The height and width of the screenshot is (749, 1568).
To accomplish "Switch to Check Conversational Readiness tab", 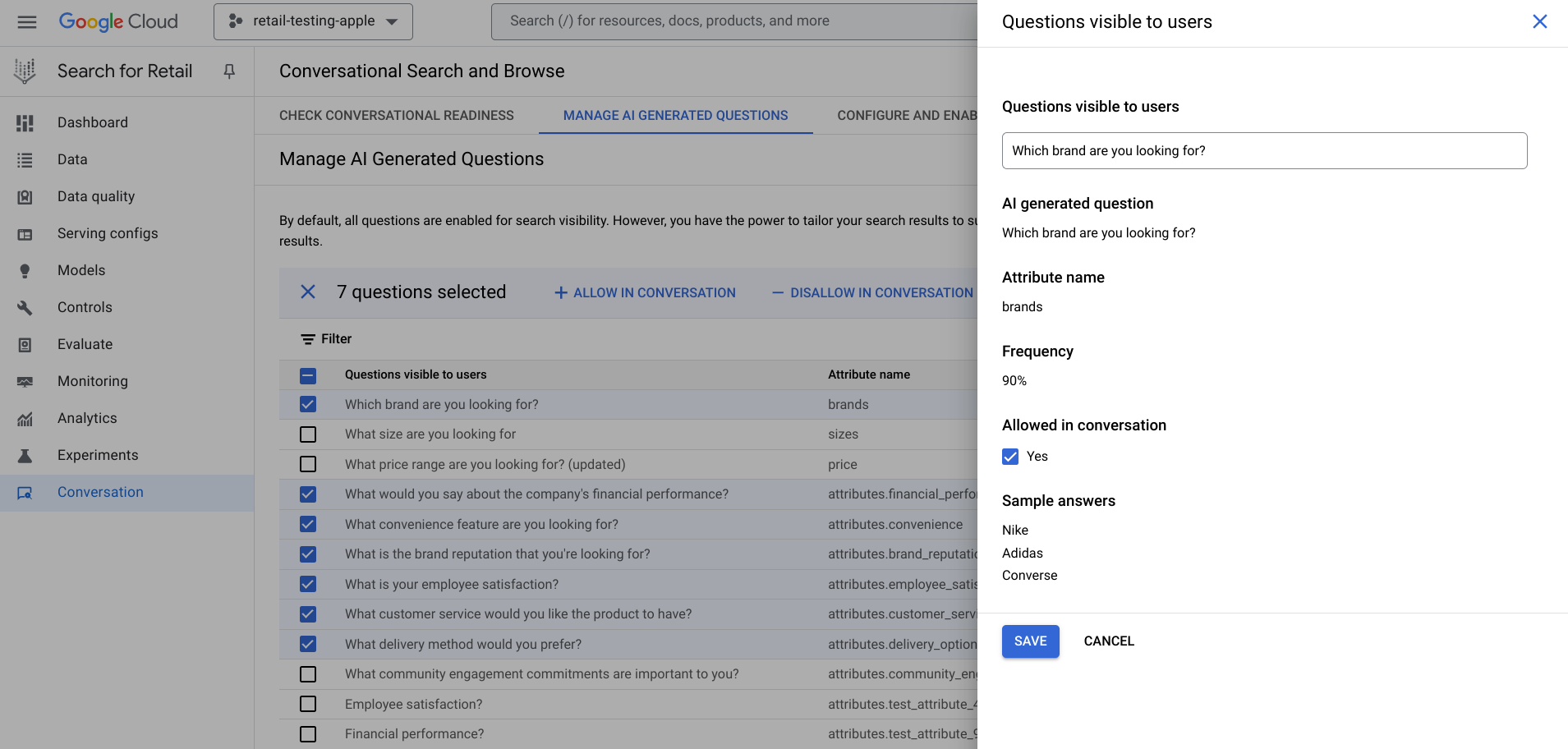I will (396, 115).
